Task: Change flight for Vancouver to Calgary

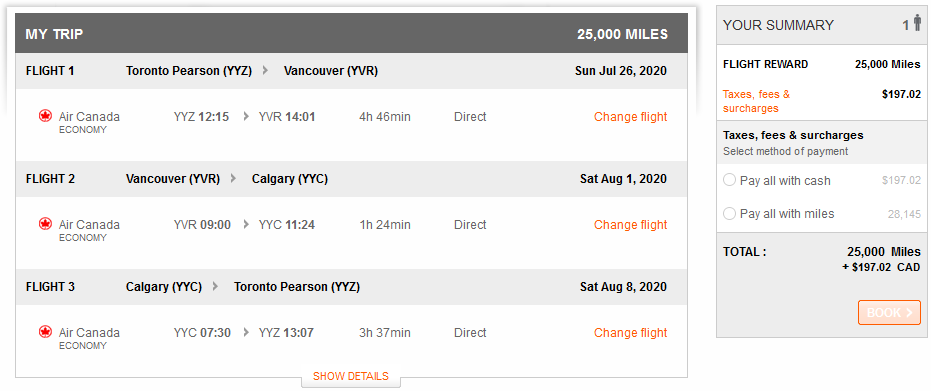Action: (x=631, y=225)
